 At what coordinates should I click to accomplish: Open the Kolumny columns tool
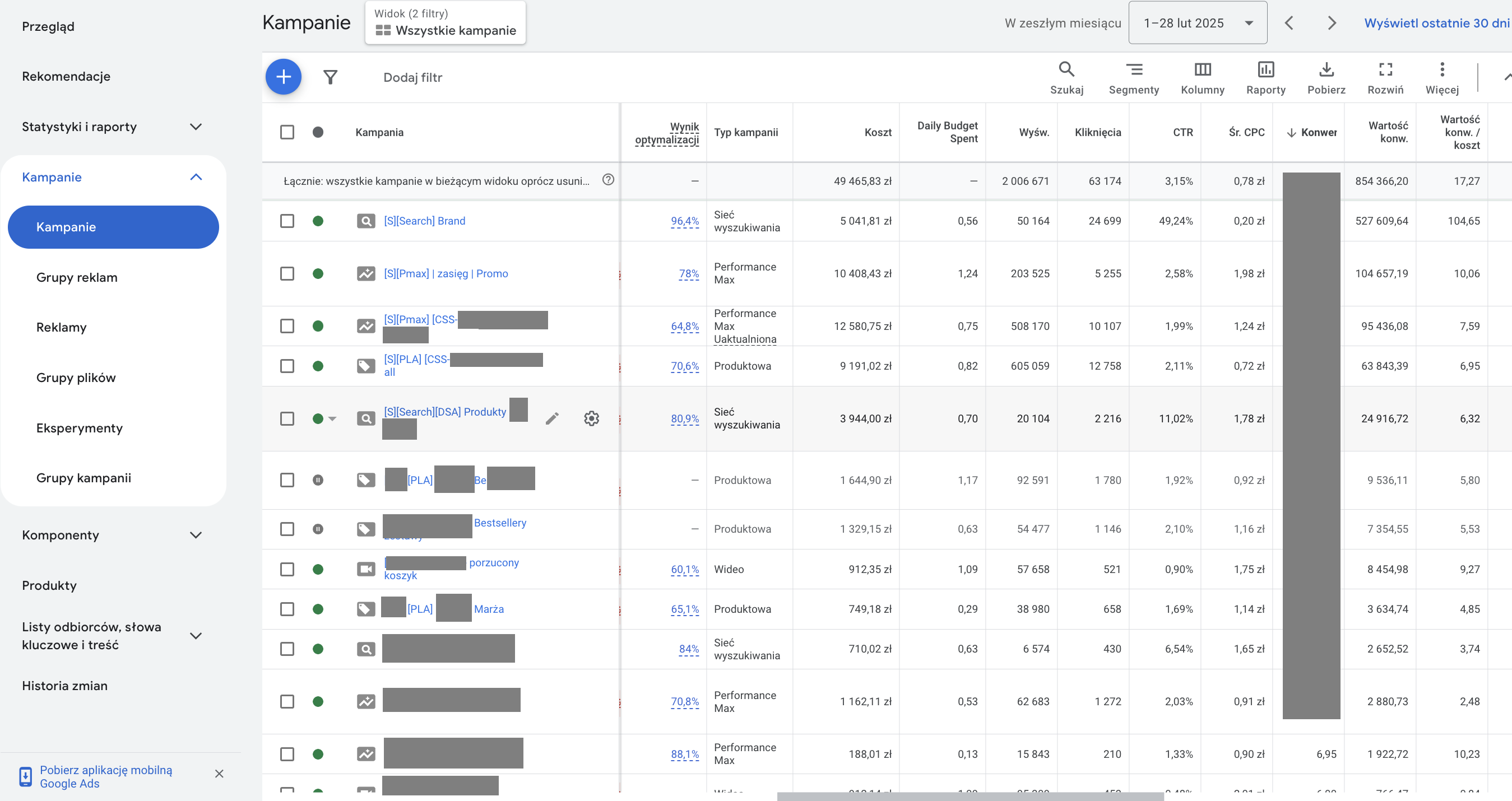pyautogui.click(x=1203, y=77)
